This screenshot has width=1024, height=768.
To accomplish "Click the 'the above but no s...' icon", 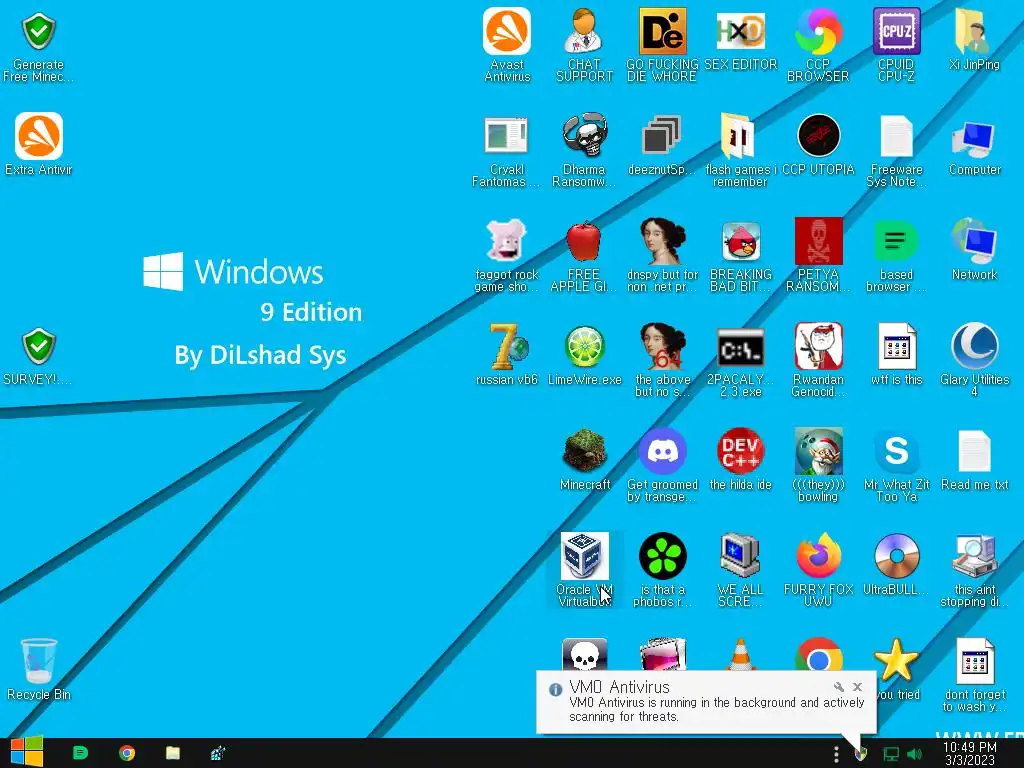I will [x=662, y=360].
